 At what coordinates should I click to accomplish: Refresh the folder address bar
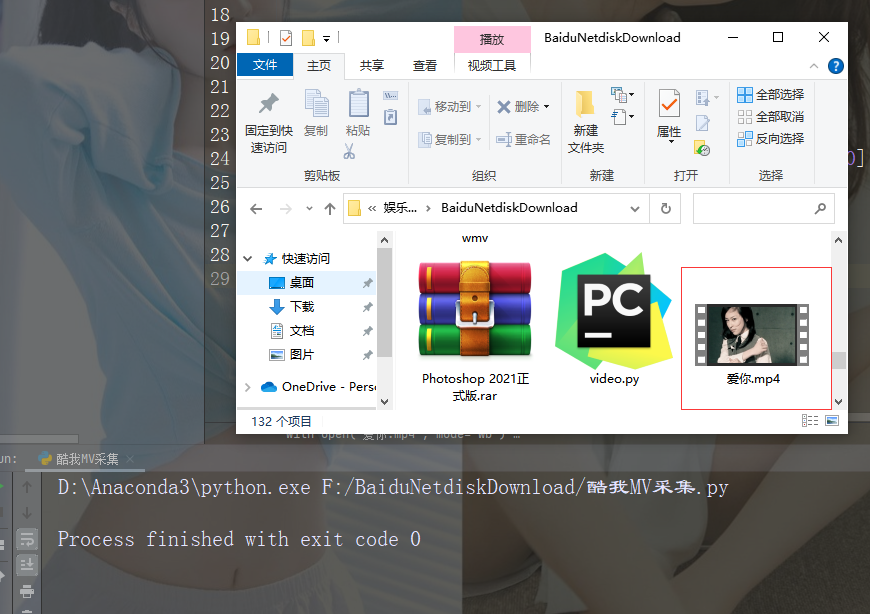click(666, 209)
